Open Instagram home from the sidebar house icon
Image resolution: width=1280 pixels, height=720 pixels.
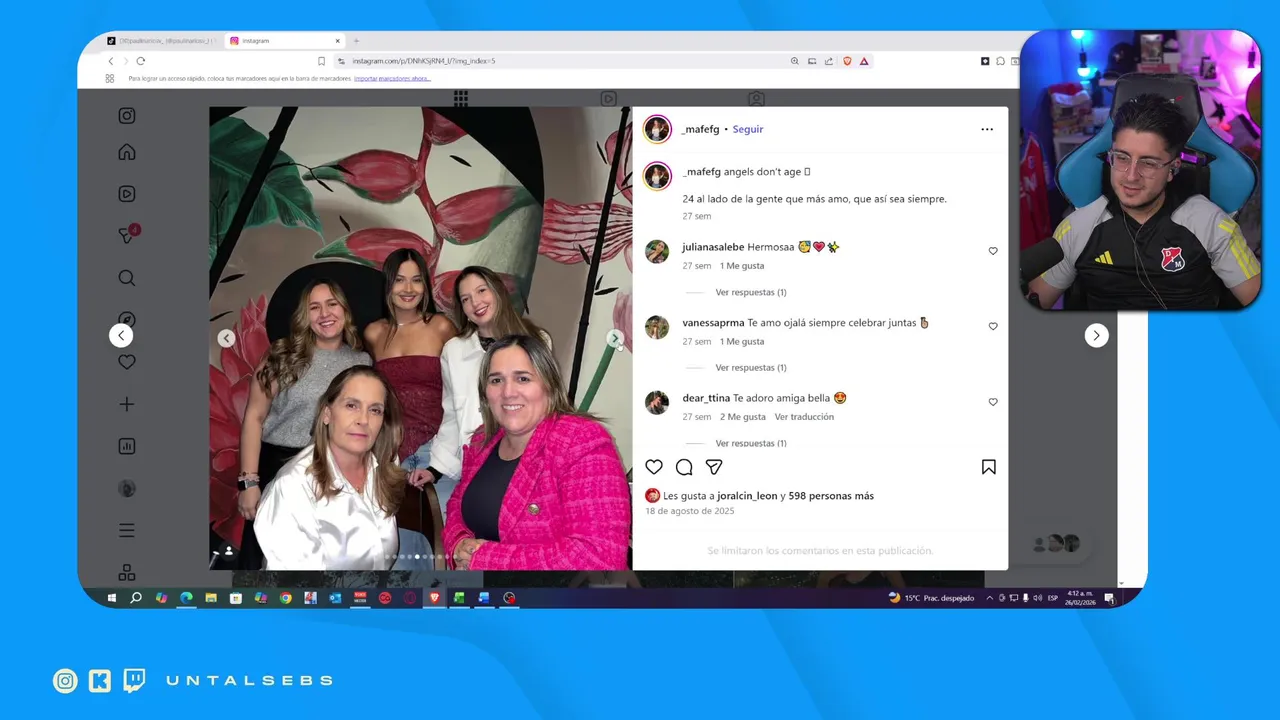[127, 152]
